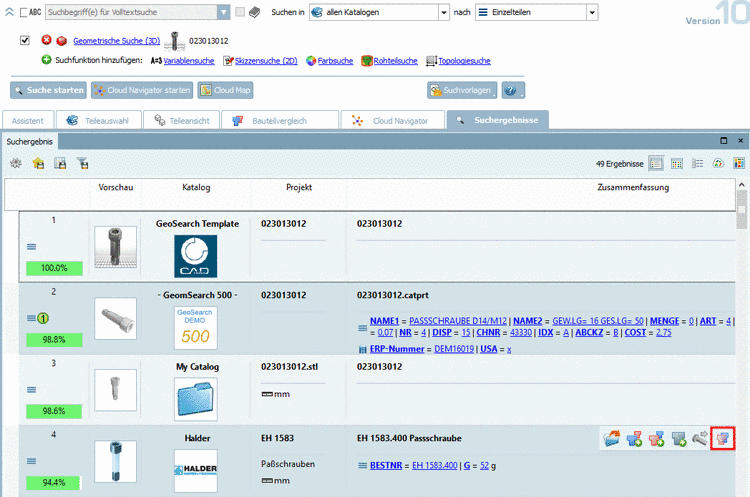Click the CAD GeoSearch Template catalog logo
The height and width of the screenshot is (497, 750).
pos(196,256)
